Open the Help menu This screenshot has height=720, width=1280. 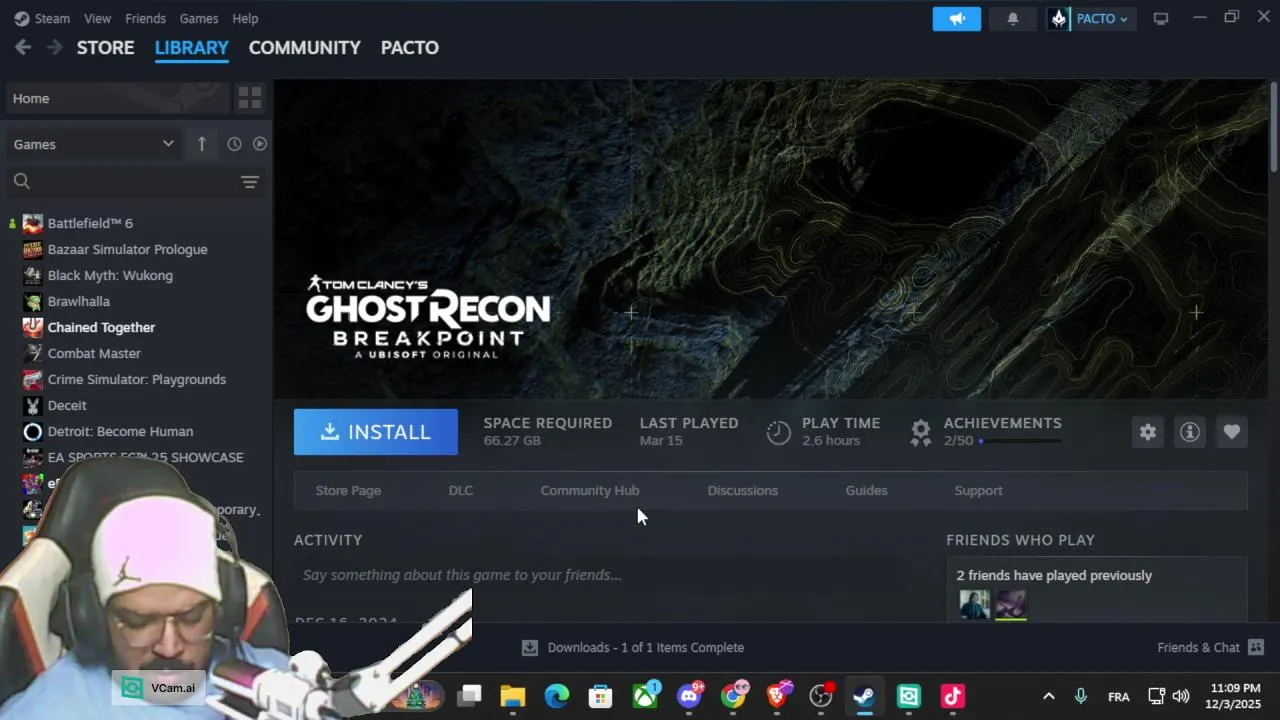(x=245, y=18)
